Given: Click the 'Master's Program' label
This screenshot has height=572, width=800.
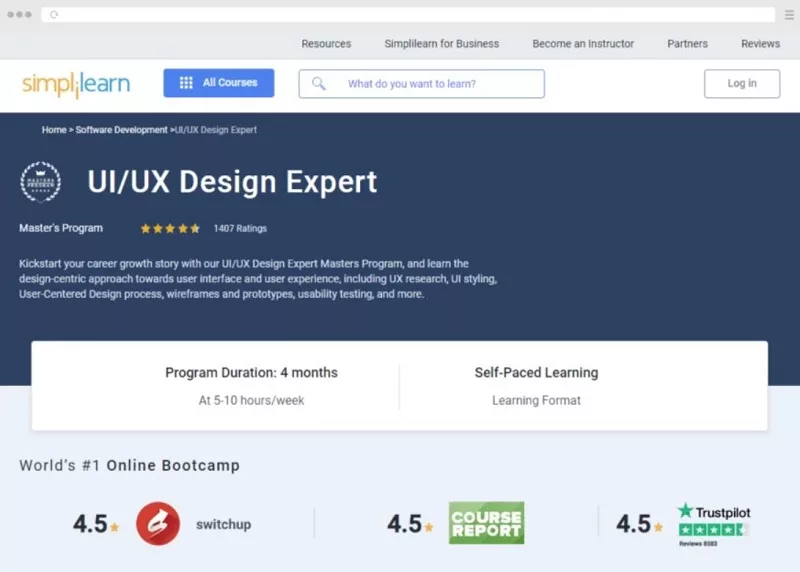Looking at the screenshot, I should point(61,228).
